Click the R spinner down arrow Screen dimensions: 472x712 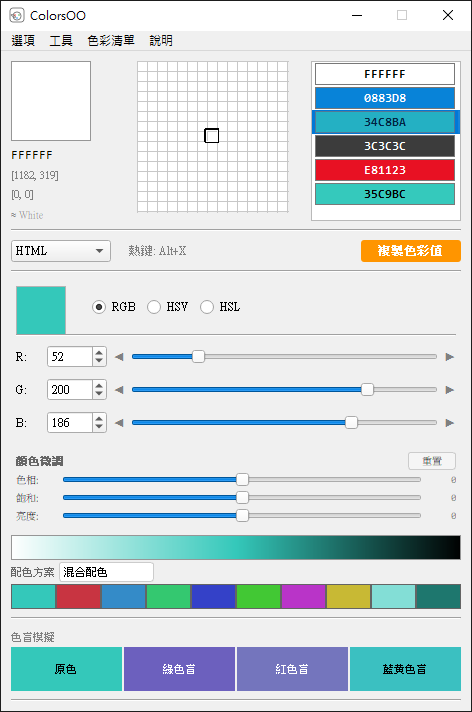point(99,361)
